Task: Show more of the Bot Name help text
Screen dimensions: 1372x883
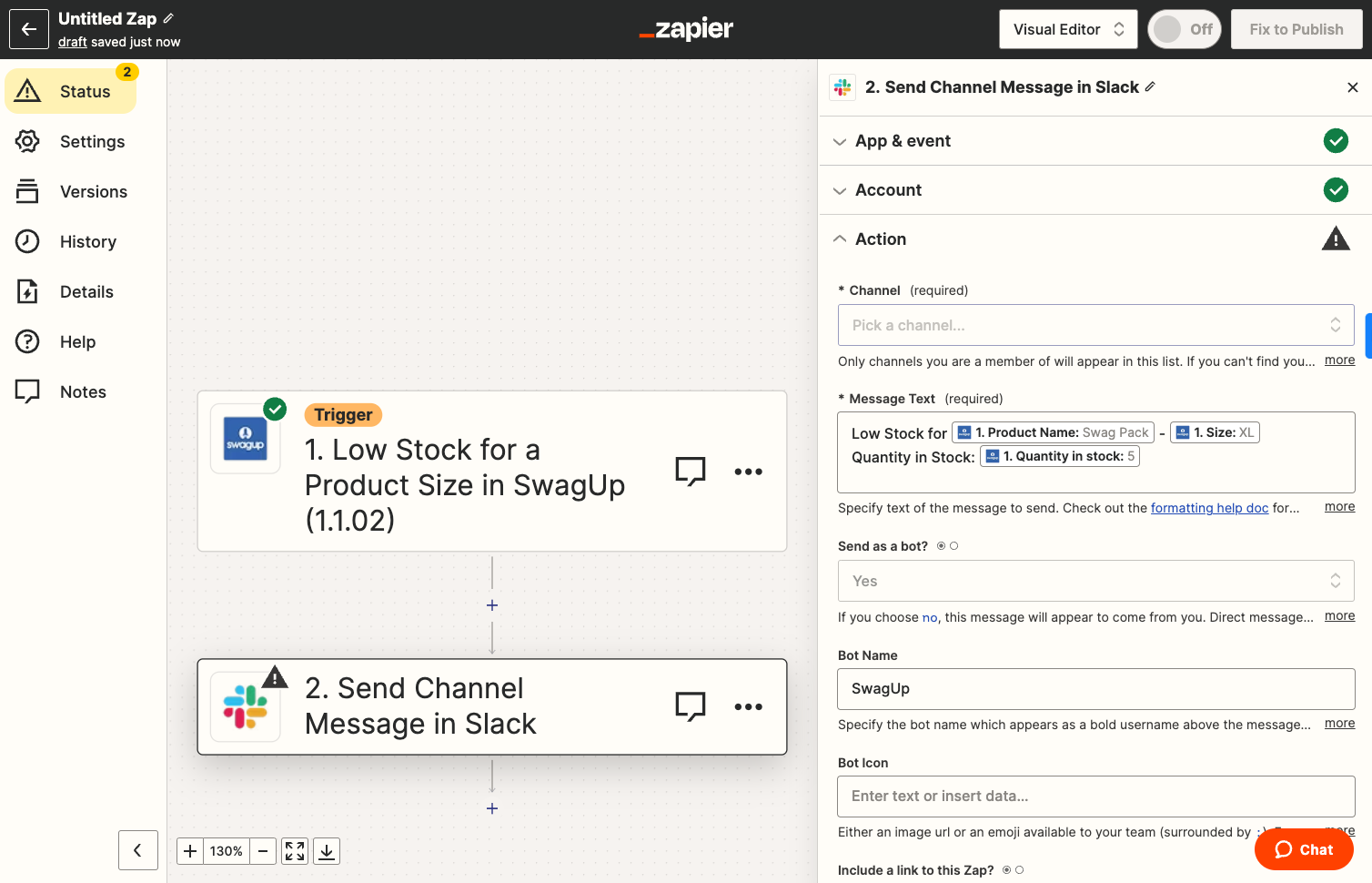Action: tap(1339, 724)
